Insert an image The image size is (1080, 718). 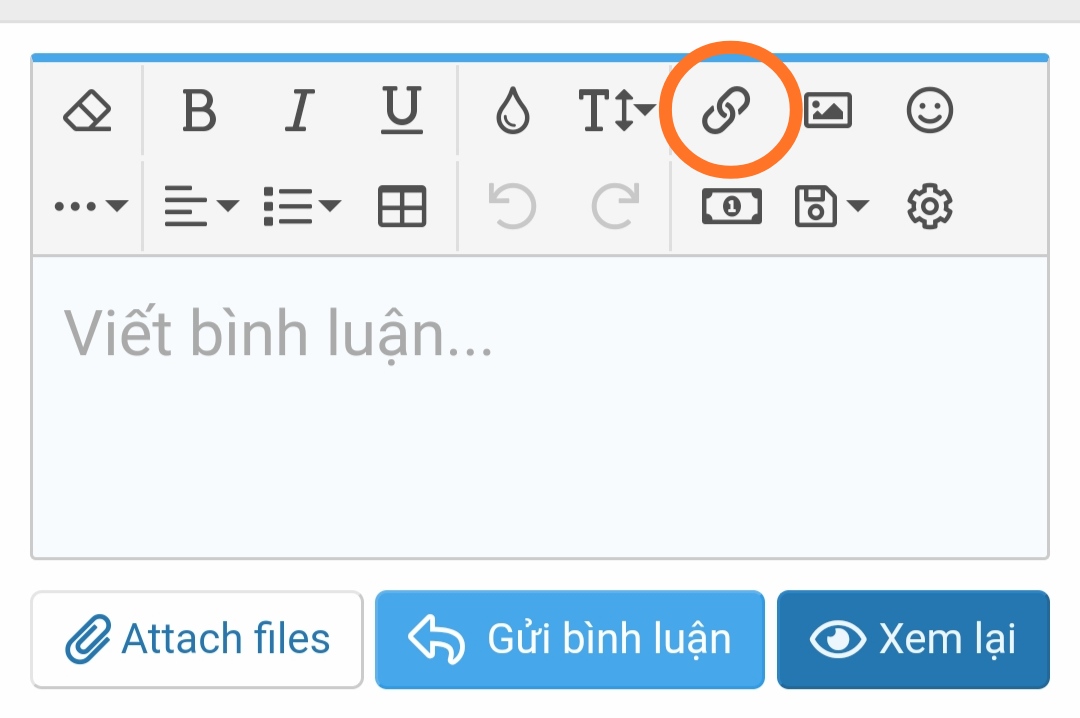point(828,110)
